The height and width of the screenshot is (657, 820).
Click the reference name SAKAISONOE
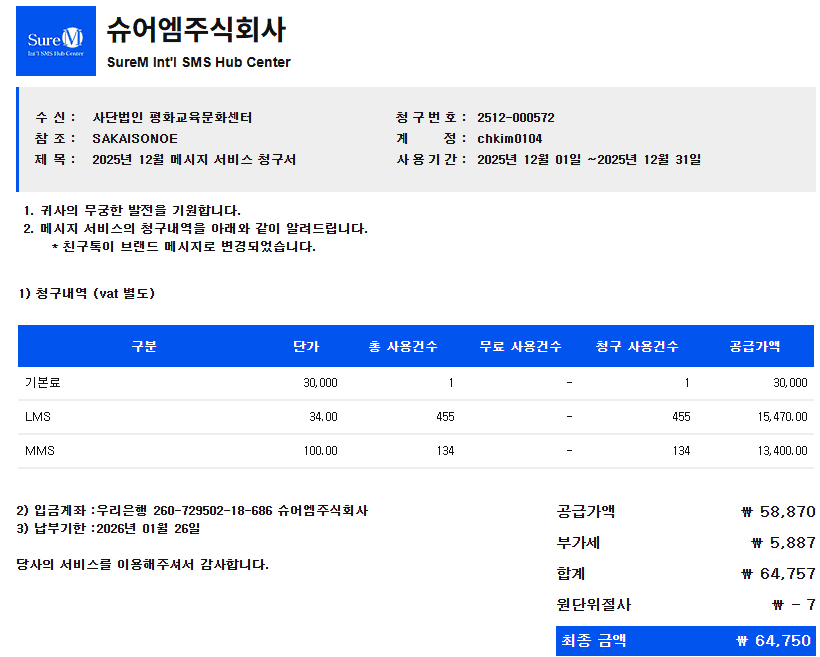135,138
